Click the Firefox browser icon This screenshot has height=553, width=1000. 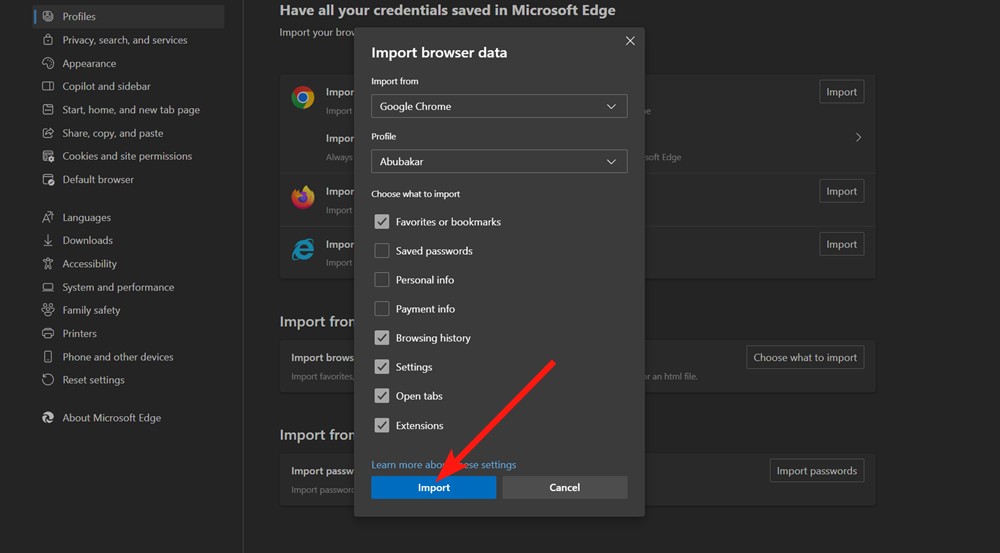pos(303,197)
